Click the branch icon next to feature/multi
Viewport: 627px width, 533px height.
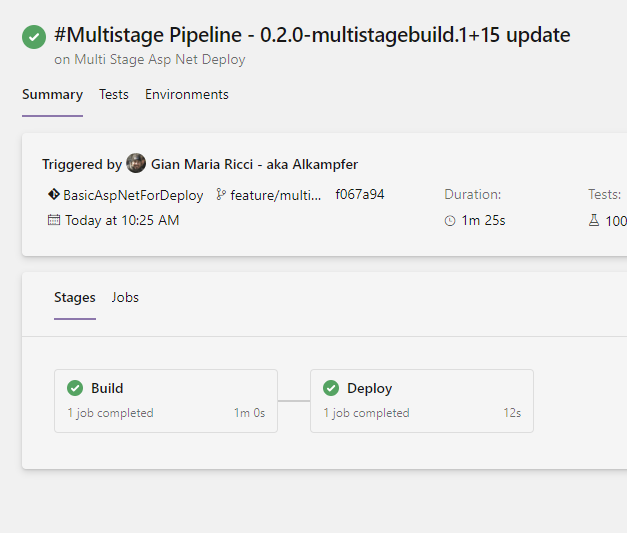pyautogui.click(x=221, y=195)
